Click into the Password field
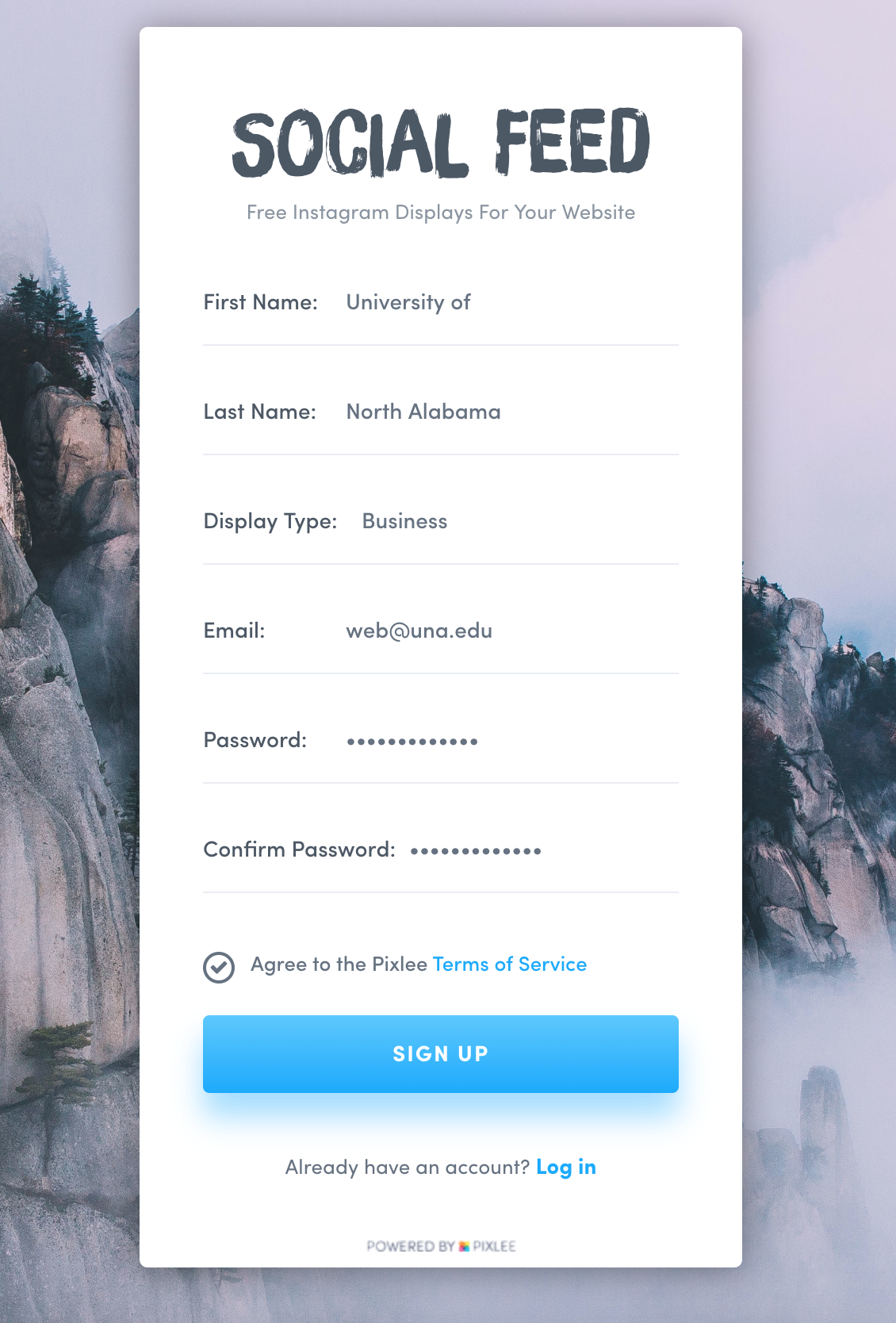 pyautogui.click(x=512, y=741)
